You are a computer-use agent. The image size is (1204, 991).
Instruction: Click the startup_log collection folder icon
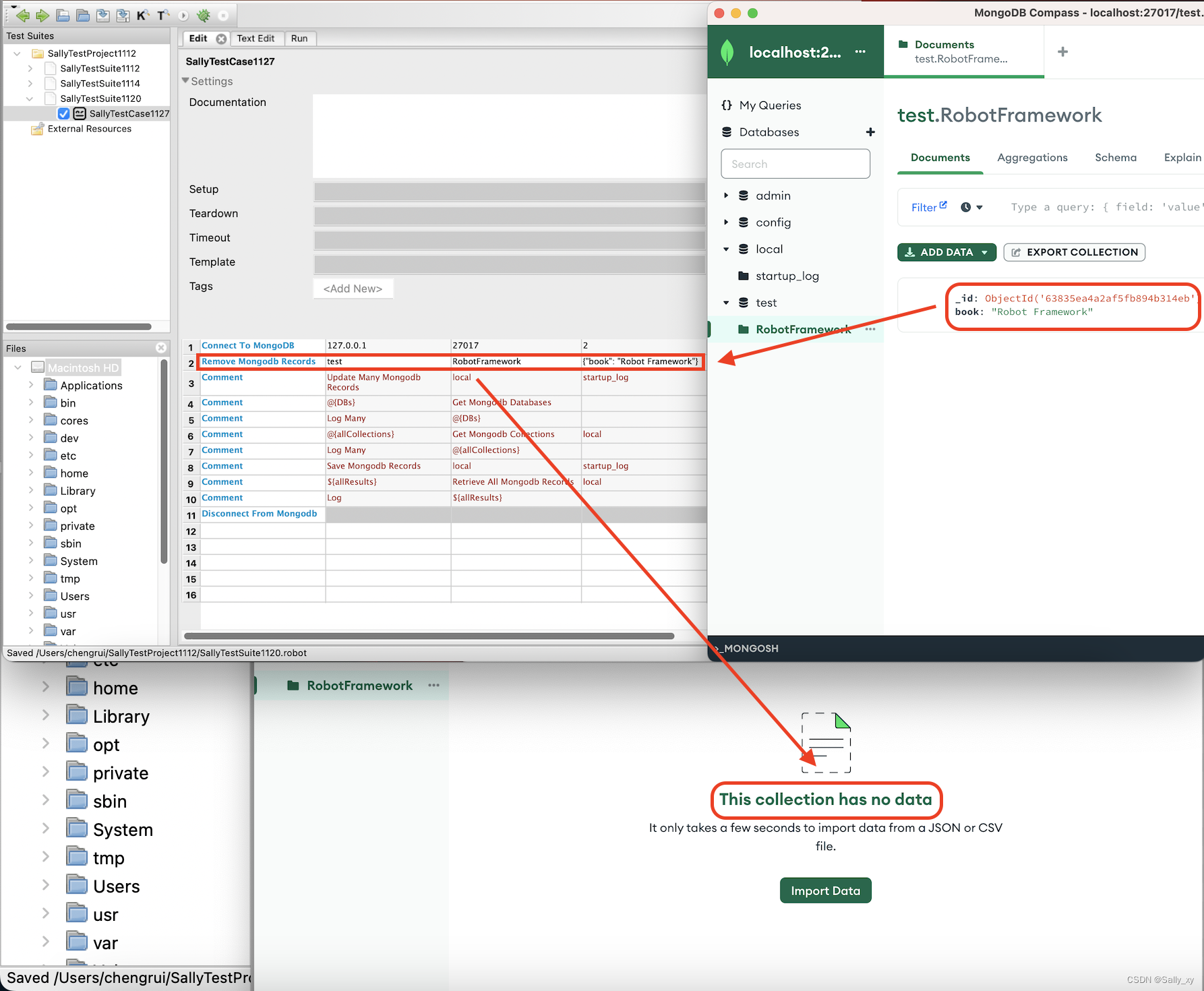(744, 276)
